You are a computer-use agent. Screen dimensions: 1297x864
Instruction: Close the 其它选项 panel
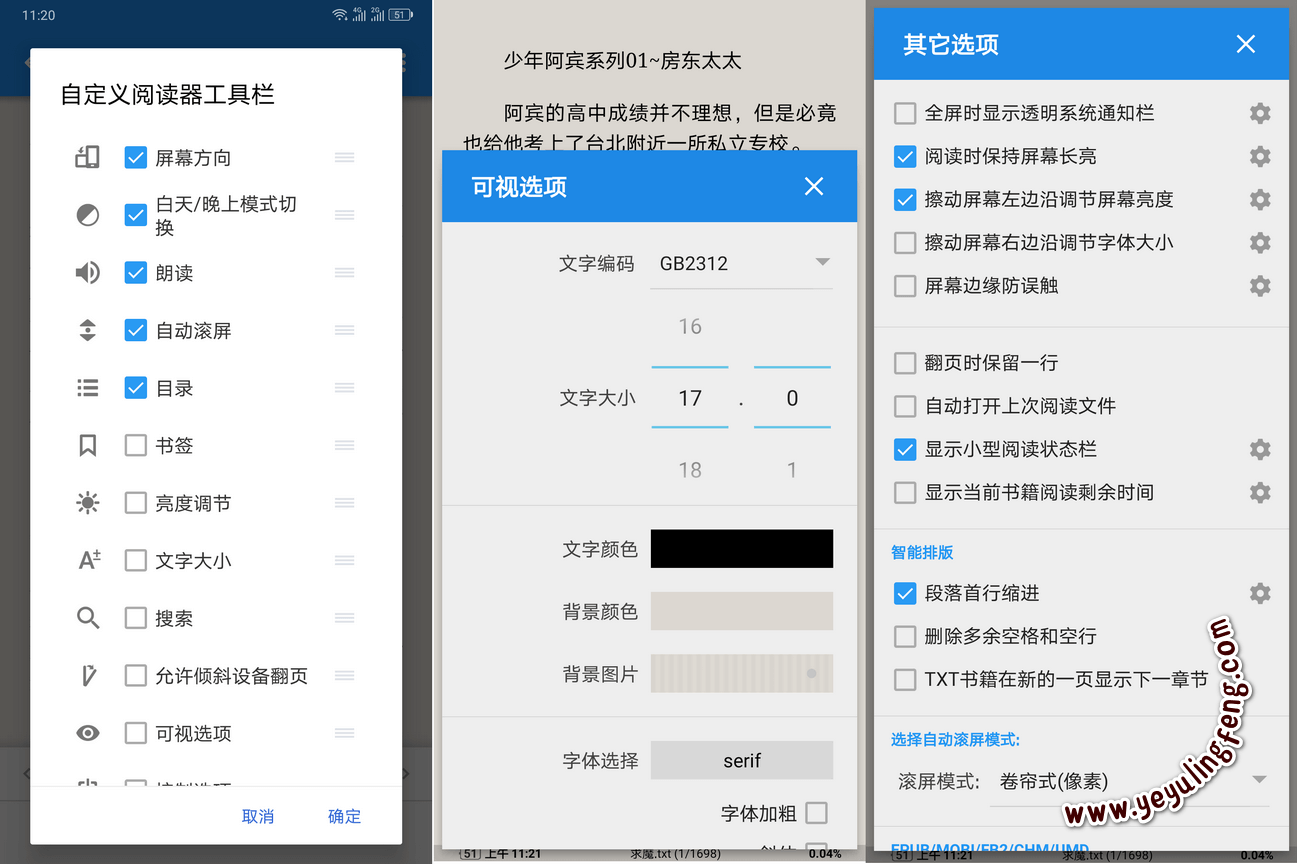(x=1245, y=44)
